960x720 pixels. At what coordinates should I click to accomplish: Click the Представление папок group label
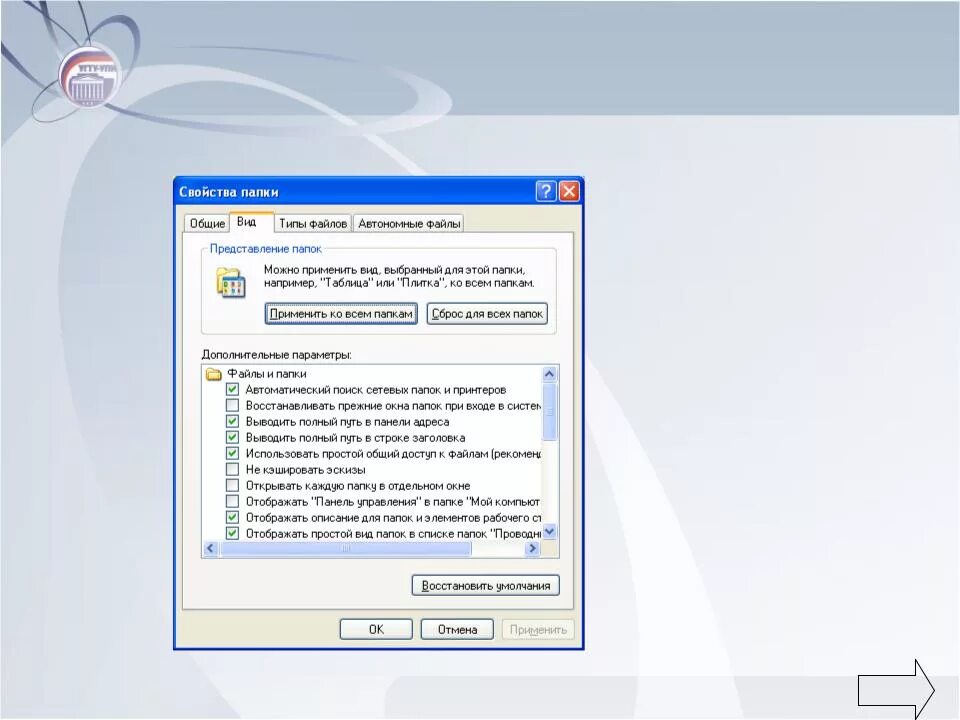[265, 249]
